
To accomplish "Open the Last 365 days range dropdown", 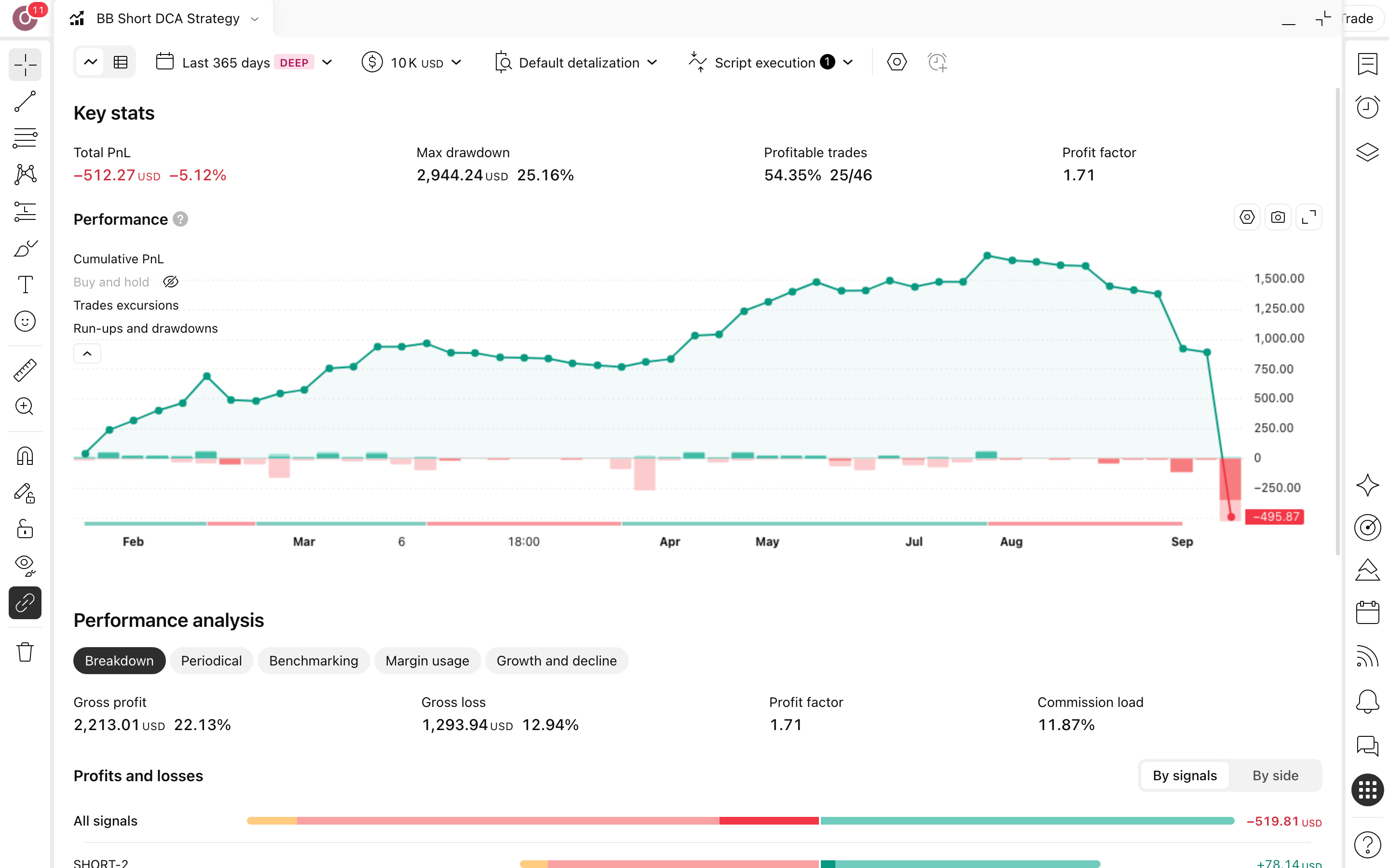I will [245, 62].
